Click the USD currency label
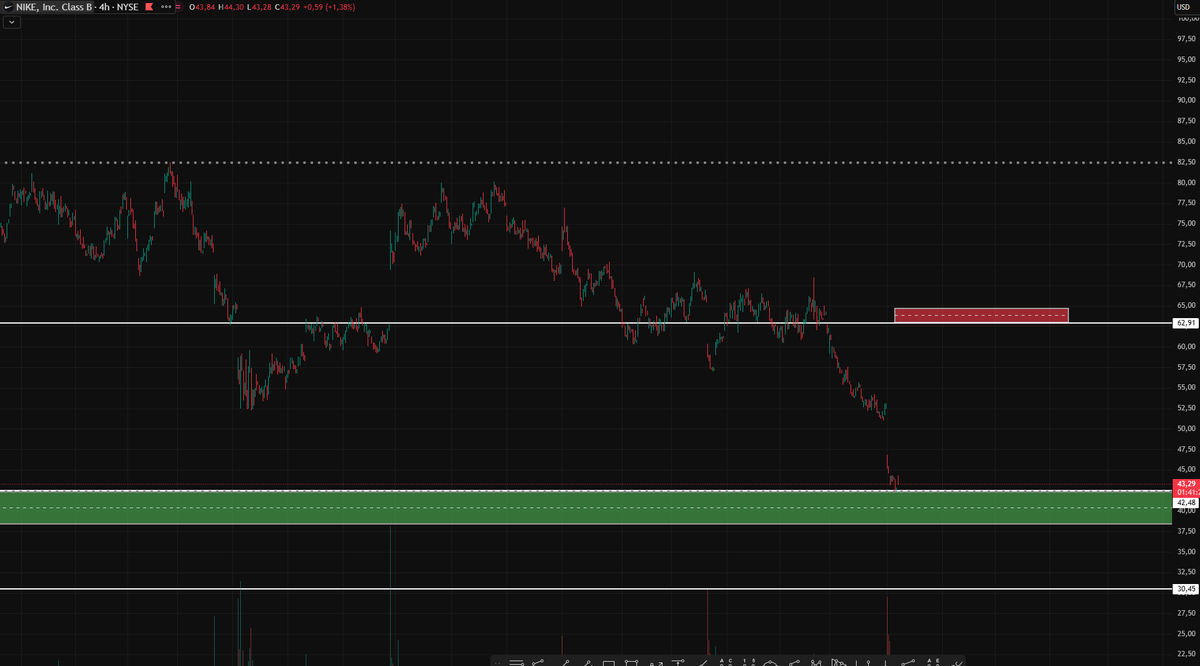The height and width of the screenshot is (666, 1200). pyautogui.click(x=1185, y=7)
